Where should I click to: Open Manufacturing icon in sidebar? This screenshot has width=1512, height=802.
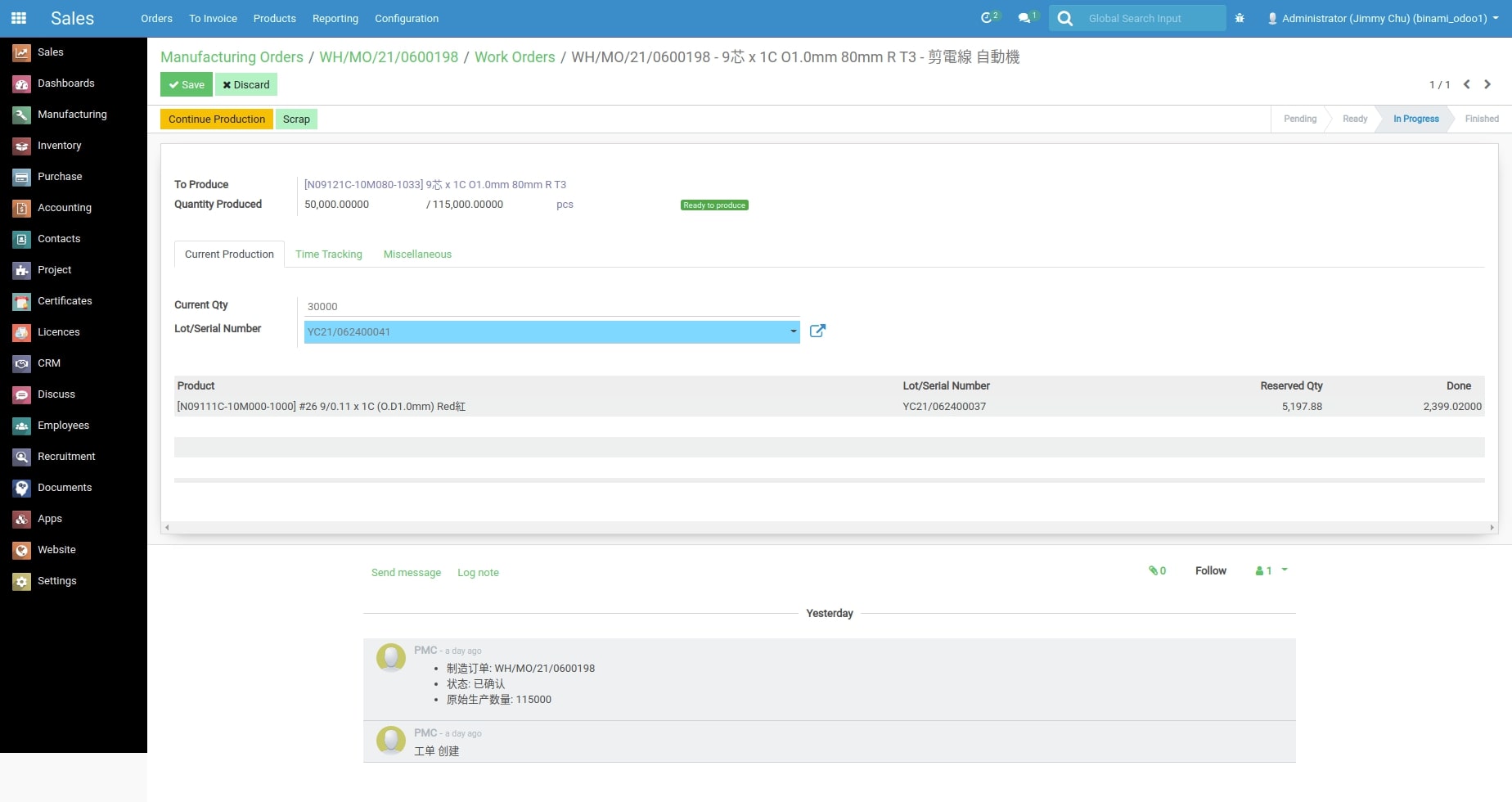22,115
